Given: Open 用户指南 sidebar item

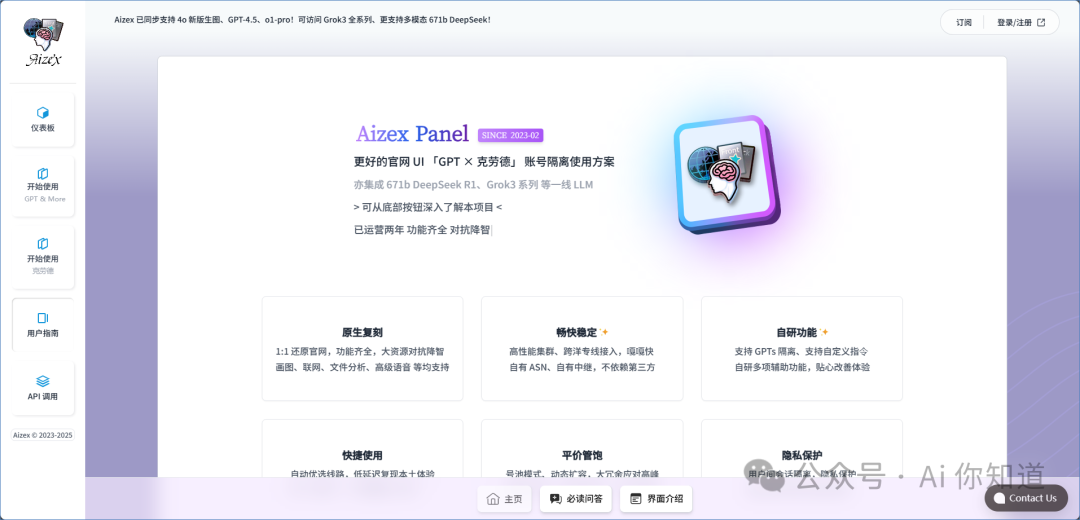Looking at the screenshot, I should pyautogui.click(x=43, y=325).
